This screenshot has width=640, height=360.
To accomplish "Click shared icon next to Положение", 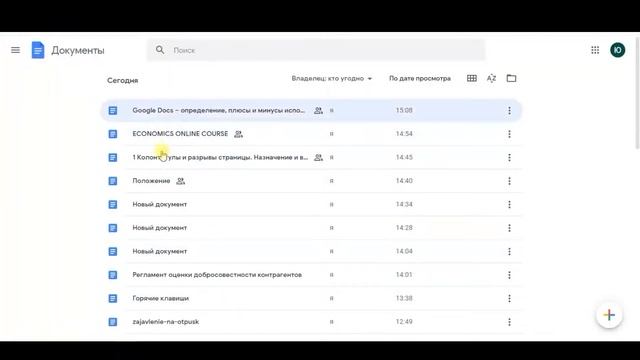I will (180, 181).
